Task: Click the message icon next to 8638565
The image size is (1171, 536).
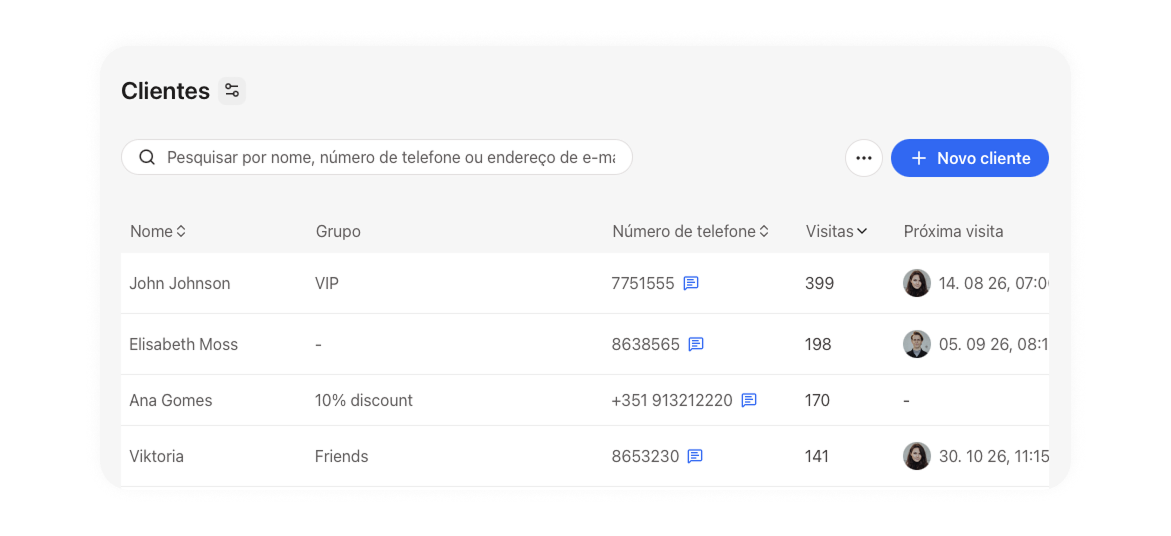Action: tap(696, 344)
